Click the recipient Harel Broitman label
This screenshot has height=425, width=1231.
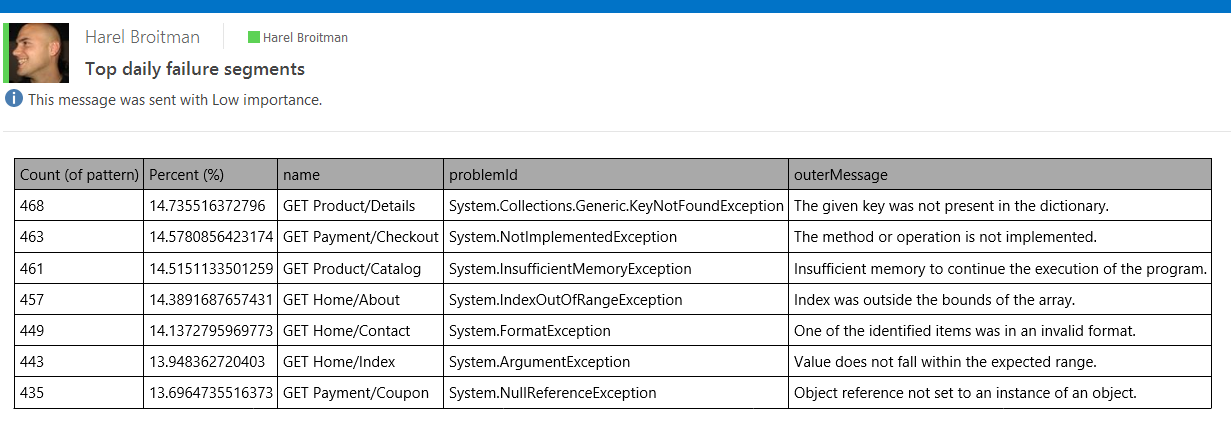tap(305, 38)
